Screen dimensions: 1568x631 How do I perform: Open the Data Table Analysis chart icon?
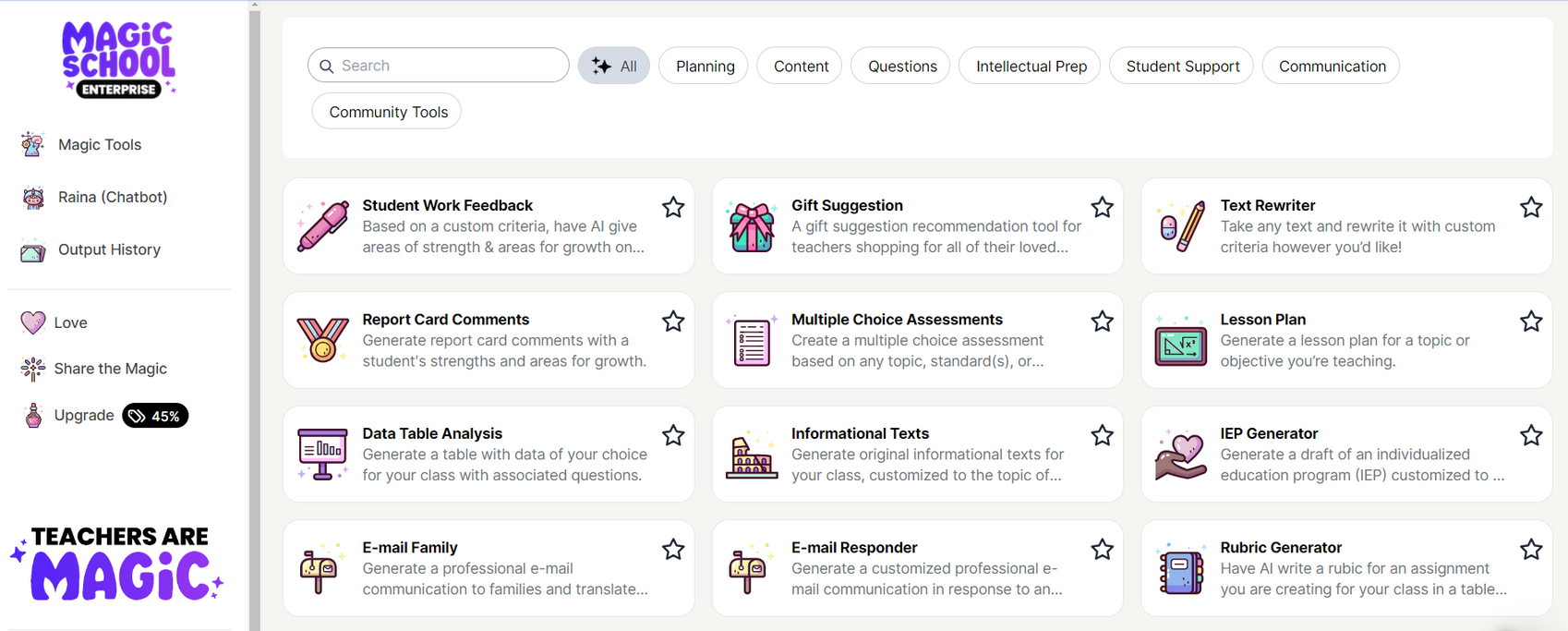pyautogui.click(x=322, y=454)
